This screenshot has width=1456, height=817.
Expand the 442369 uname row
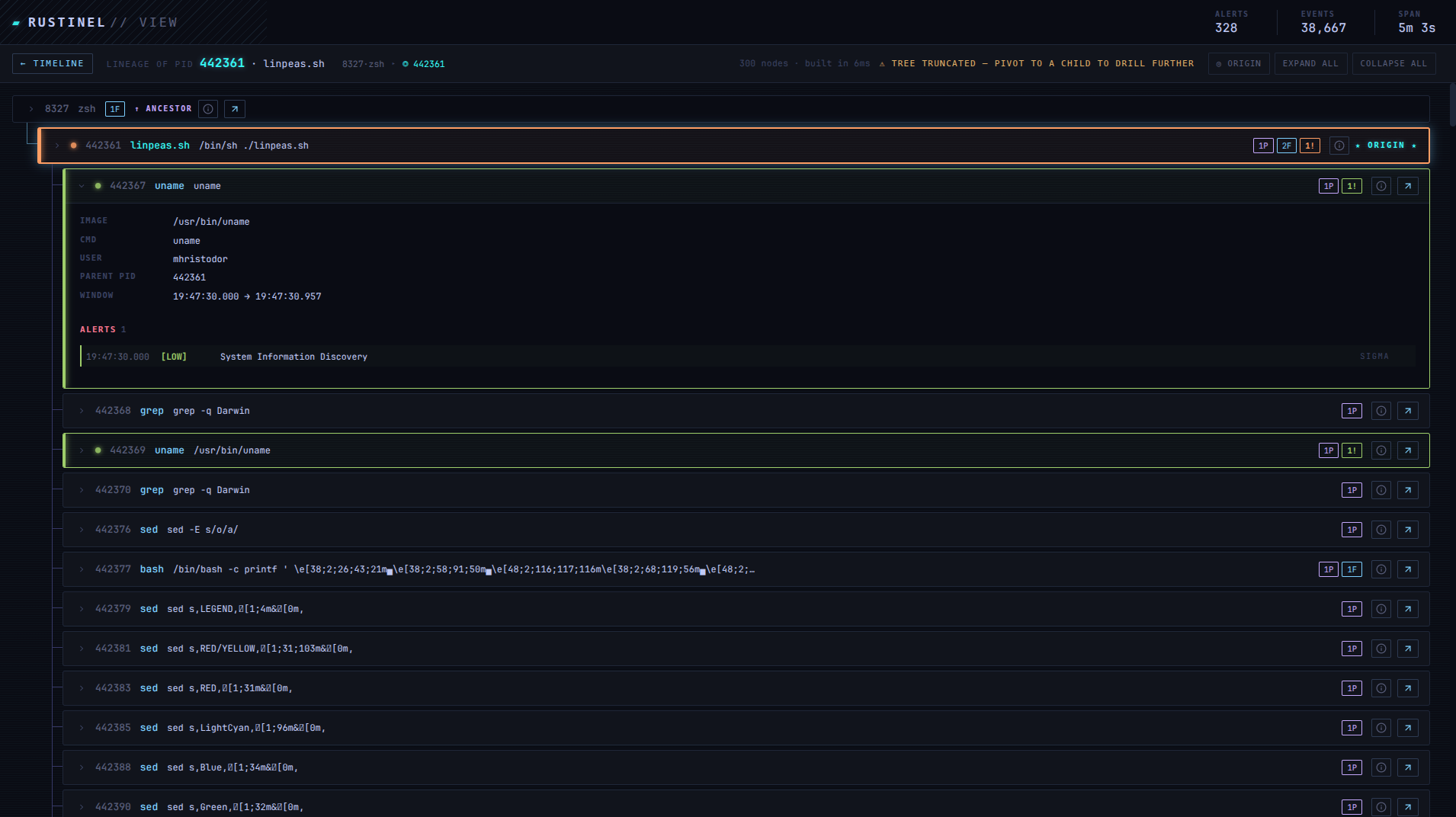[82, 450]
